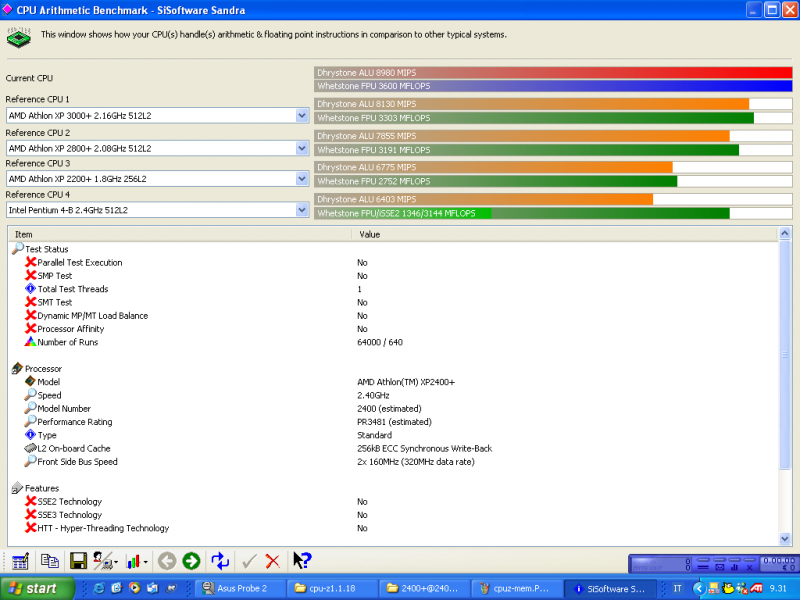Click the scroll up arrow of the list

(x=785, y=234)
